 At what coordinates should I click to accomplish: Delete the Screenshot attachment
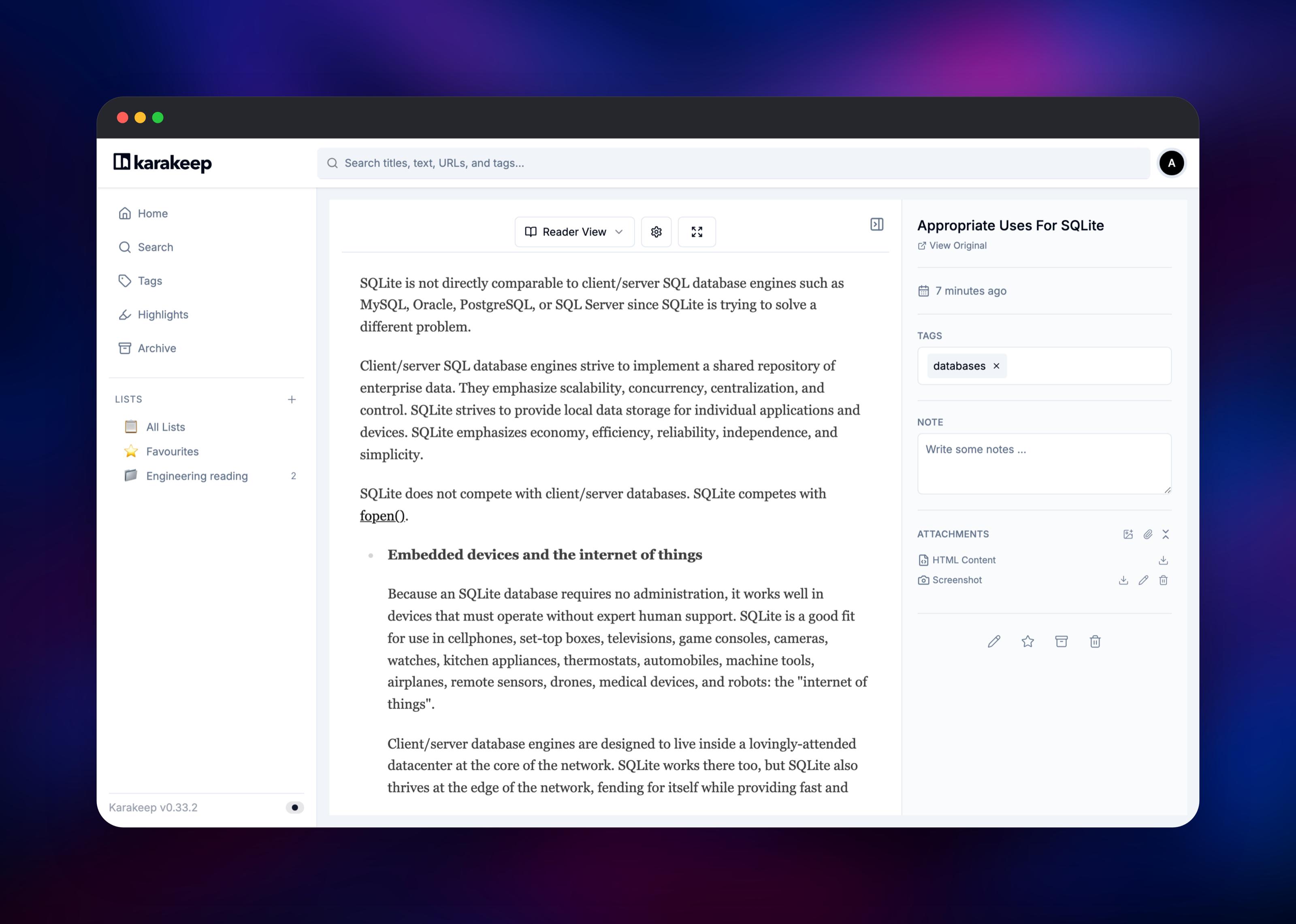[x=1164, y=580]
